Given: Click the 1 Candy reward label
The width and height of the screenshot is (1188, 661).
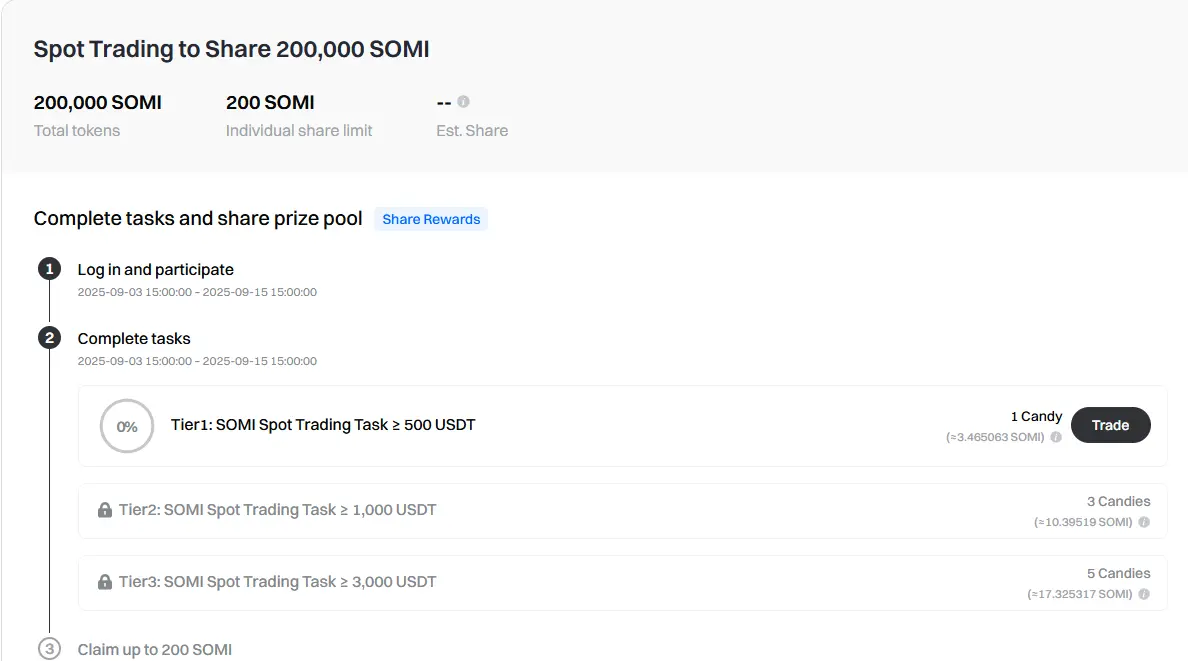Looking at the screenshot, I should coord(1036,416).
